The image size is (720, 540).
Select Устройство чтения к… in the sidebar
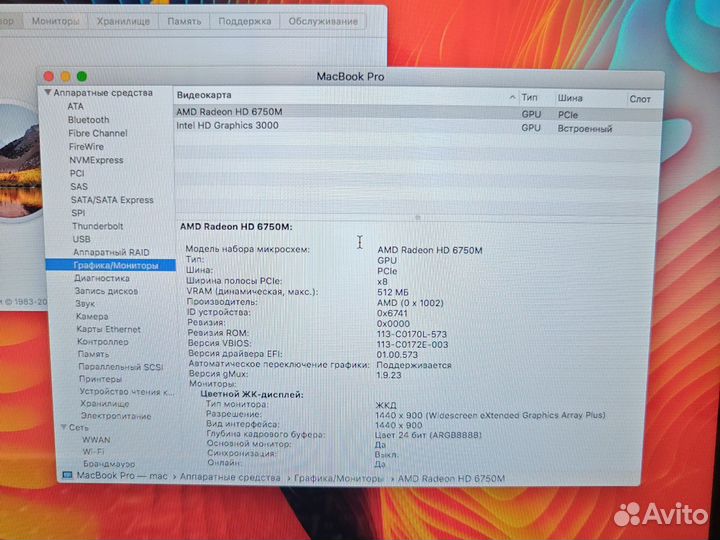(x=127, y=392)
